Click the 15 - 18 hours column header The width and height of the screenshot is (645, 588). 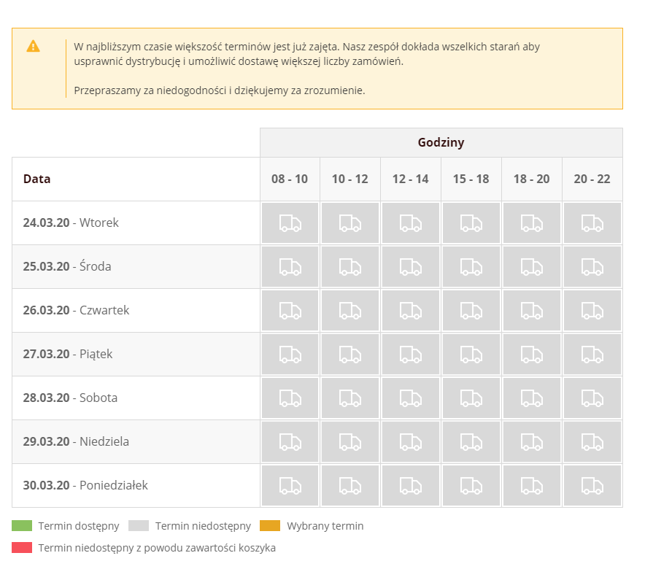[x=471, y=179]
